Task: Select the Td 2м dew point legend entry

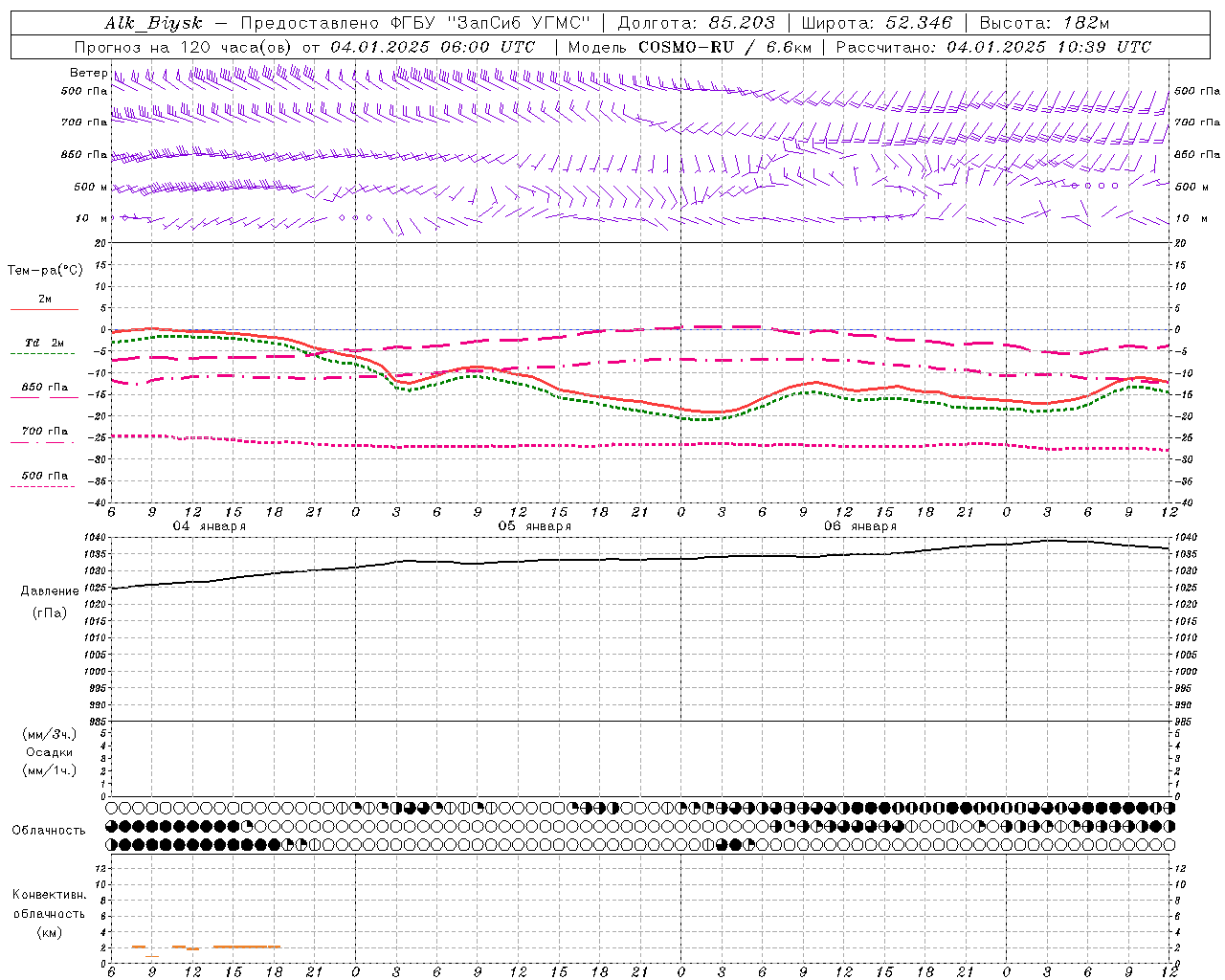Action: pyautogui.click(x=44, y=343)
